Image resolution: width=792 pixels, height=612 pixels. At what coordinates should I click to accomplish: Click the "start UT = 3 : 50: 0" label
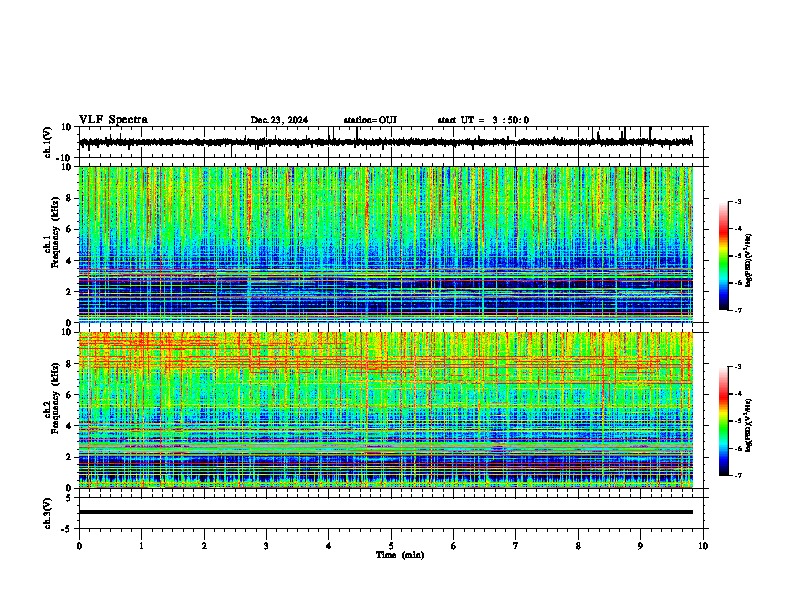pos(483,120)
